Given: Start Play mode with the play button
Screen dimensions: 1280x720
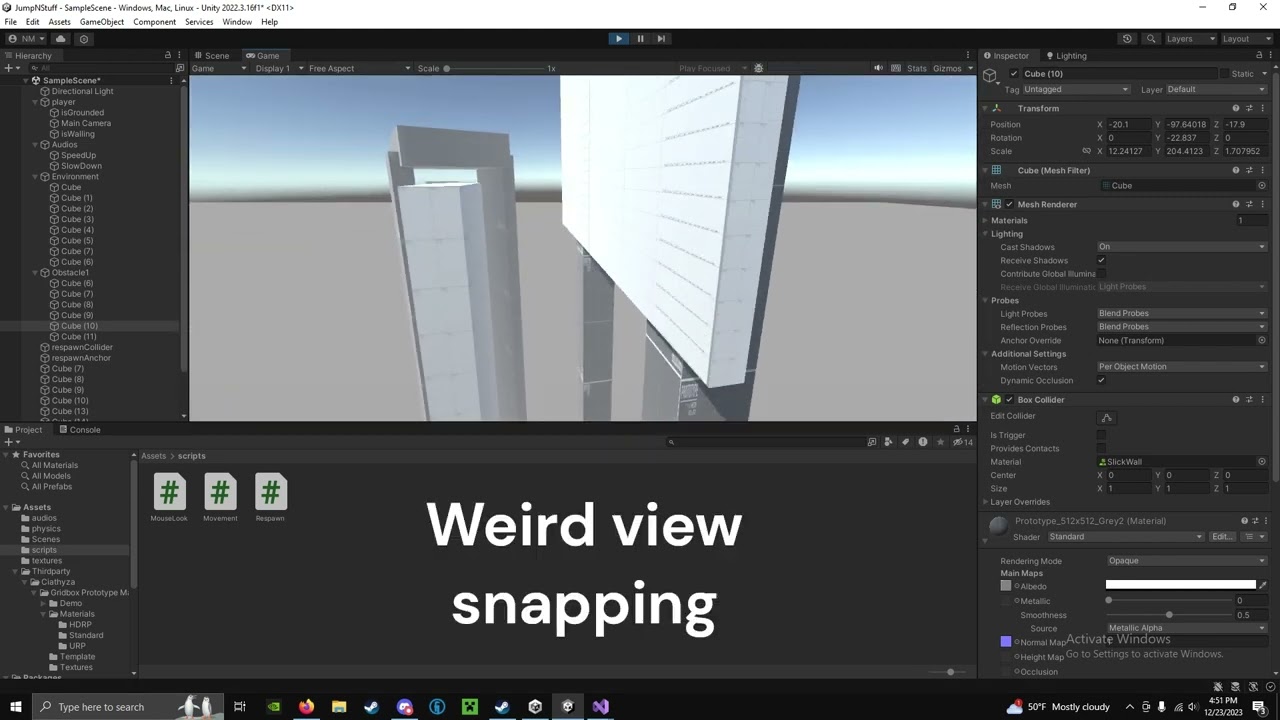Looking at the screenshot, I should tap(619, 39).
